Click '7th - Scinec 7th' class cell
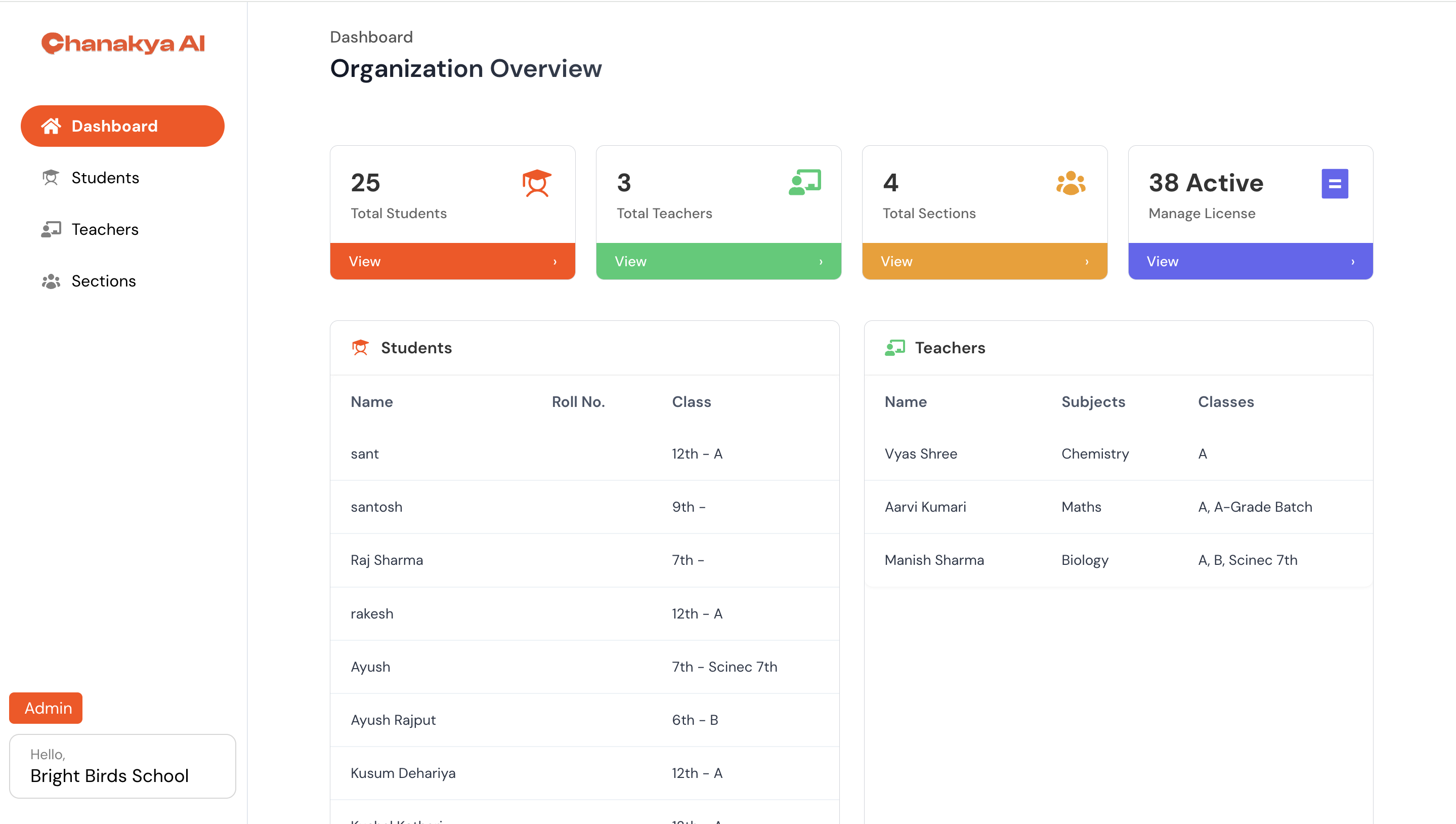 pos(724,667)
